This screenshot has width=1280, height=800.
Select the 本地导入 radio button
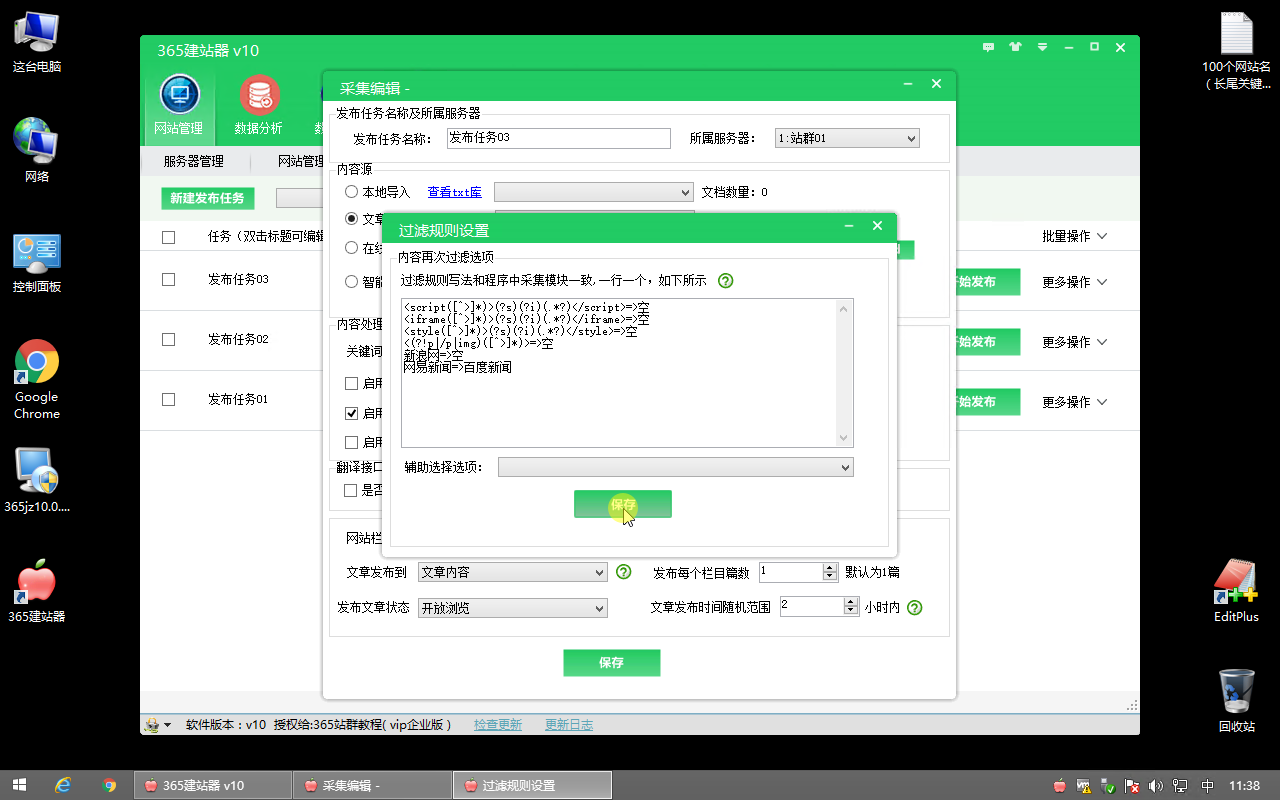click(351, 192)
